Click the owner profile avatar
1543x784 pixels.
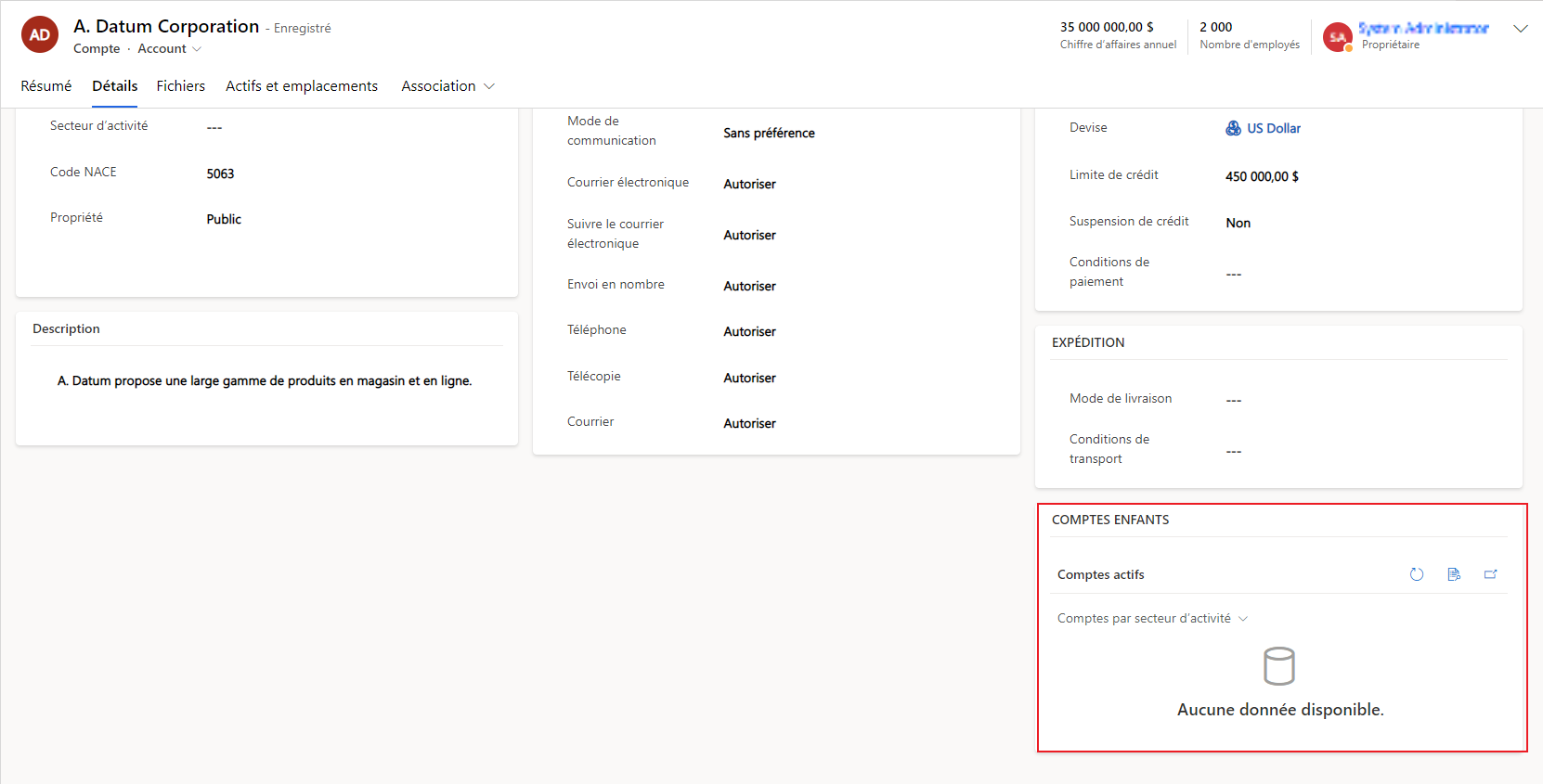[1338, 37]
